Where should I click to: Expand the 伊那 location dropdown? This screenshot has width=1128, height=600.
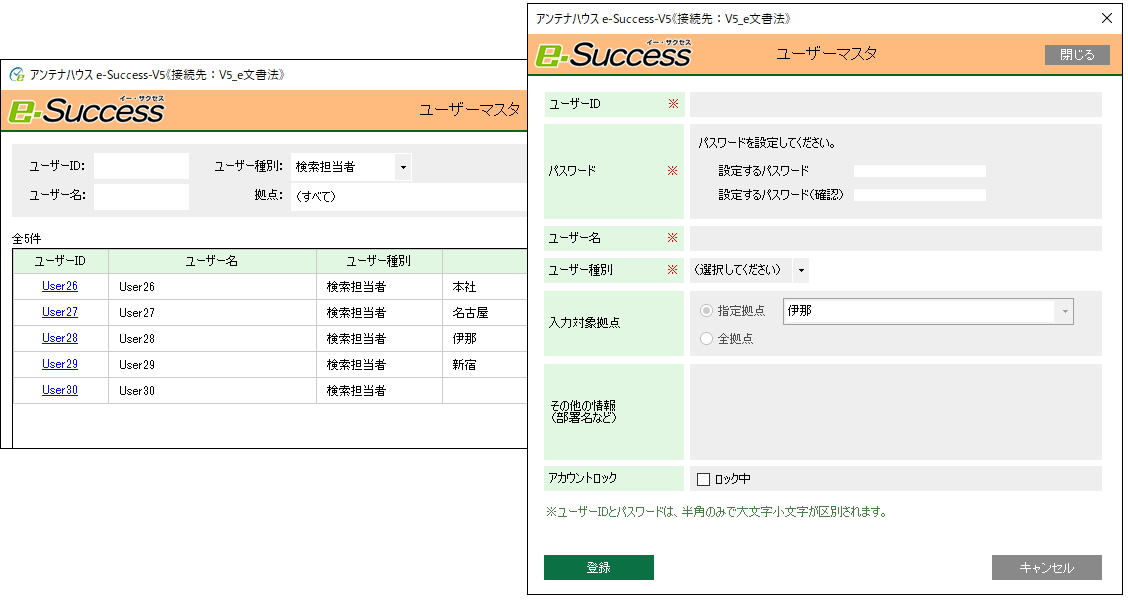click(x=1063, y=311)
